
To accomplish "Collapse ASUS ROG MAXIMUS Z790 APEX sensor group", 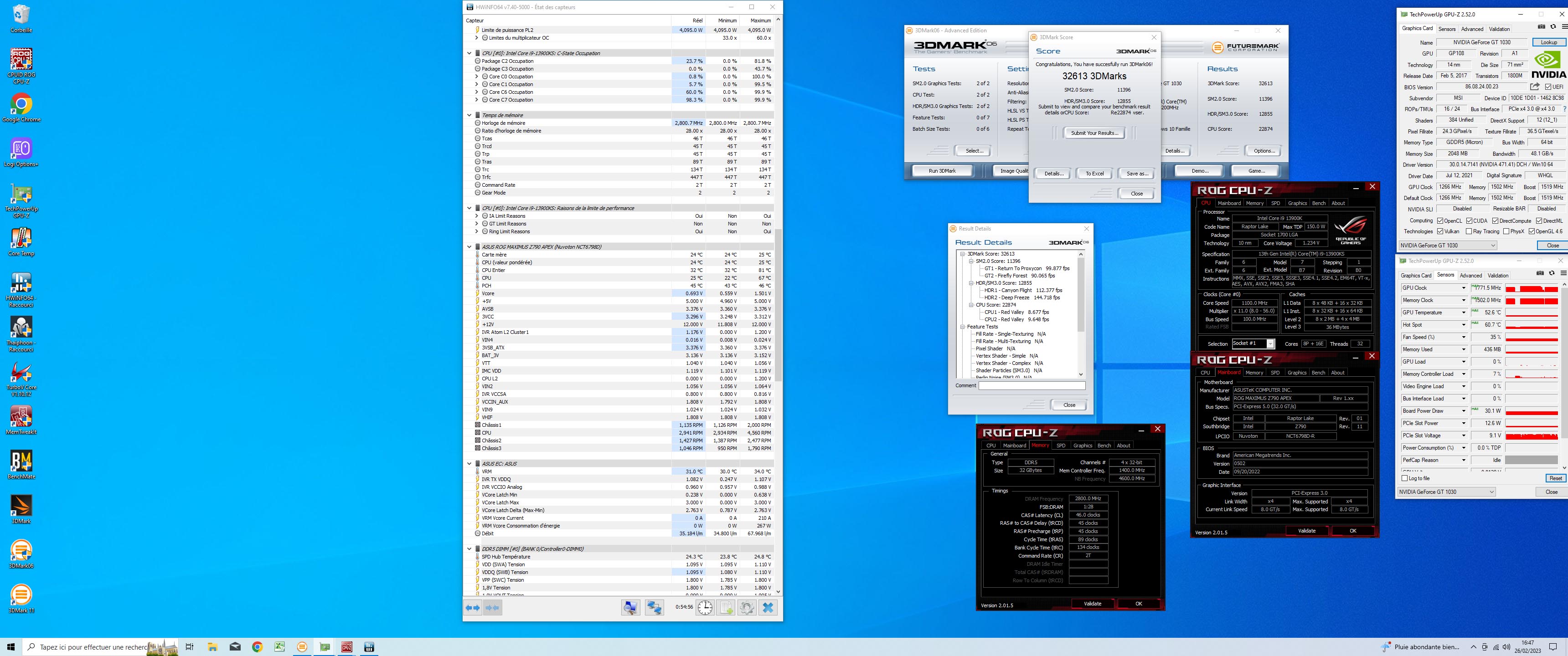I will (469, 247).
